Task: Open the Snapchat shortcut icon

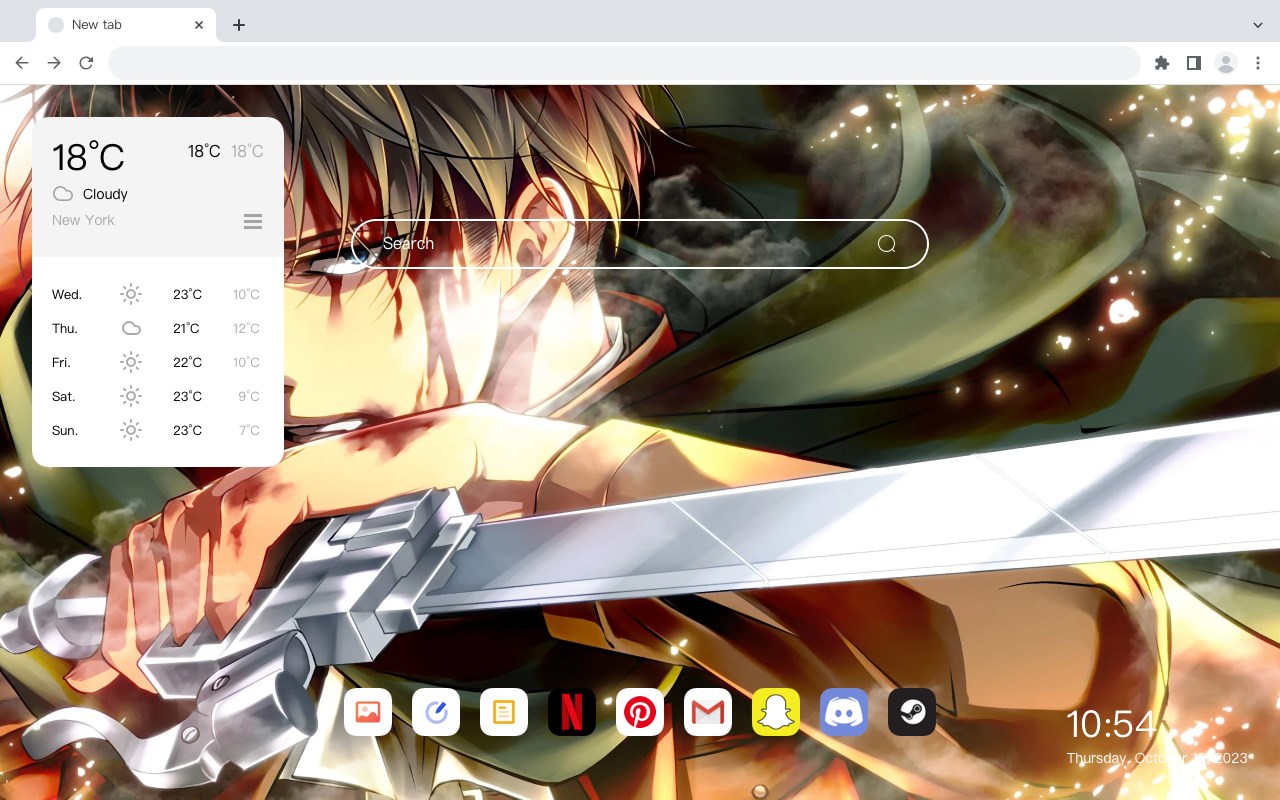Action: [776, 712]
